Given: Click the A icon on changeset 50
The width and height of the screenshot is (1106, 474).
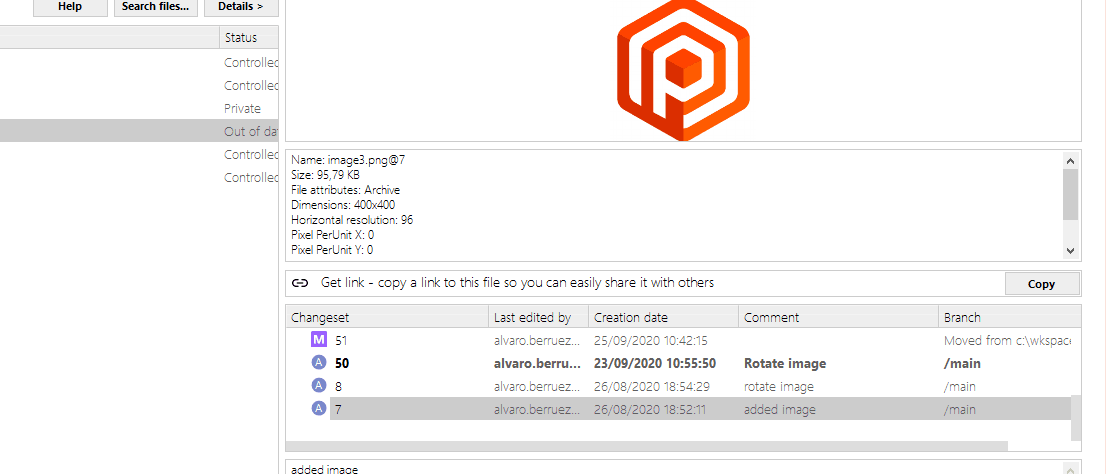Looking at the screenshot, I should 319,363.
